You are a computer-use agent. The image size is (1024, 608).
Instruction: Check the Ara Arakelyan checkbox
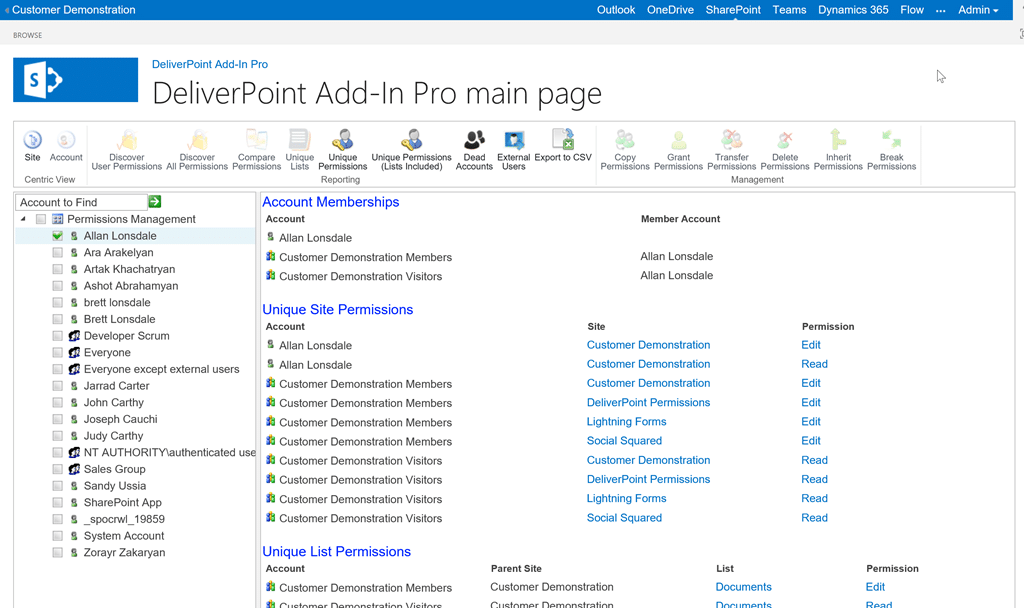click(57, 252)
